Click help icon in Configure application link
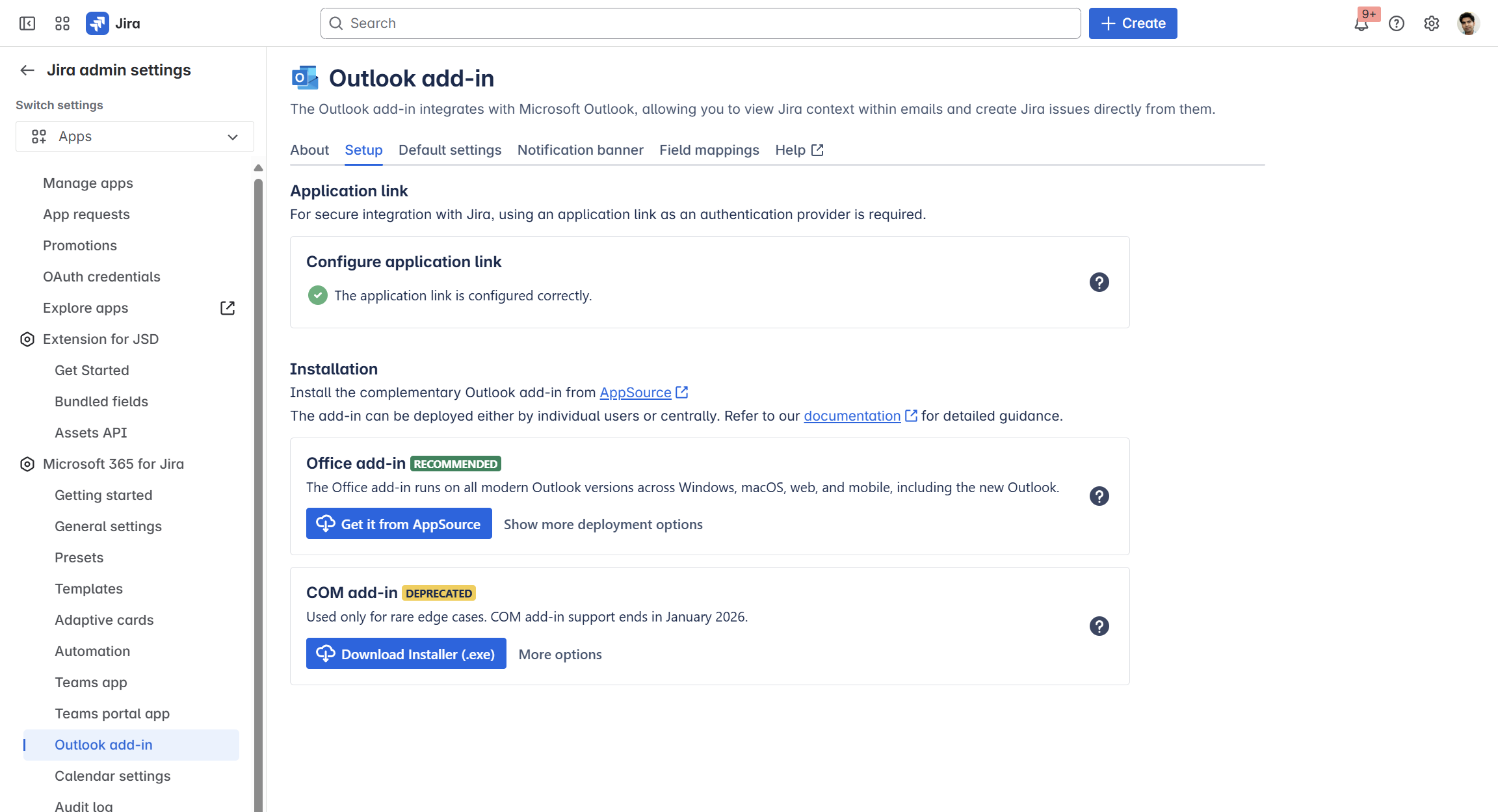This screenshot has height=812, width=1498. point(1099,282)
